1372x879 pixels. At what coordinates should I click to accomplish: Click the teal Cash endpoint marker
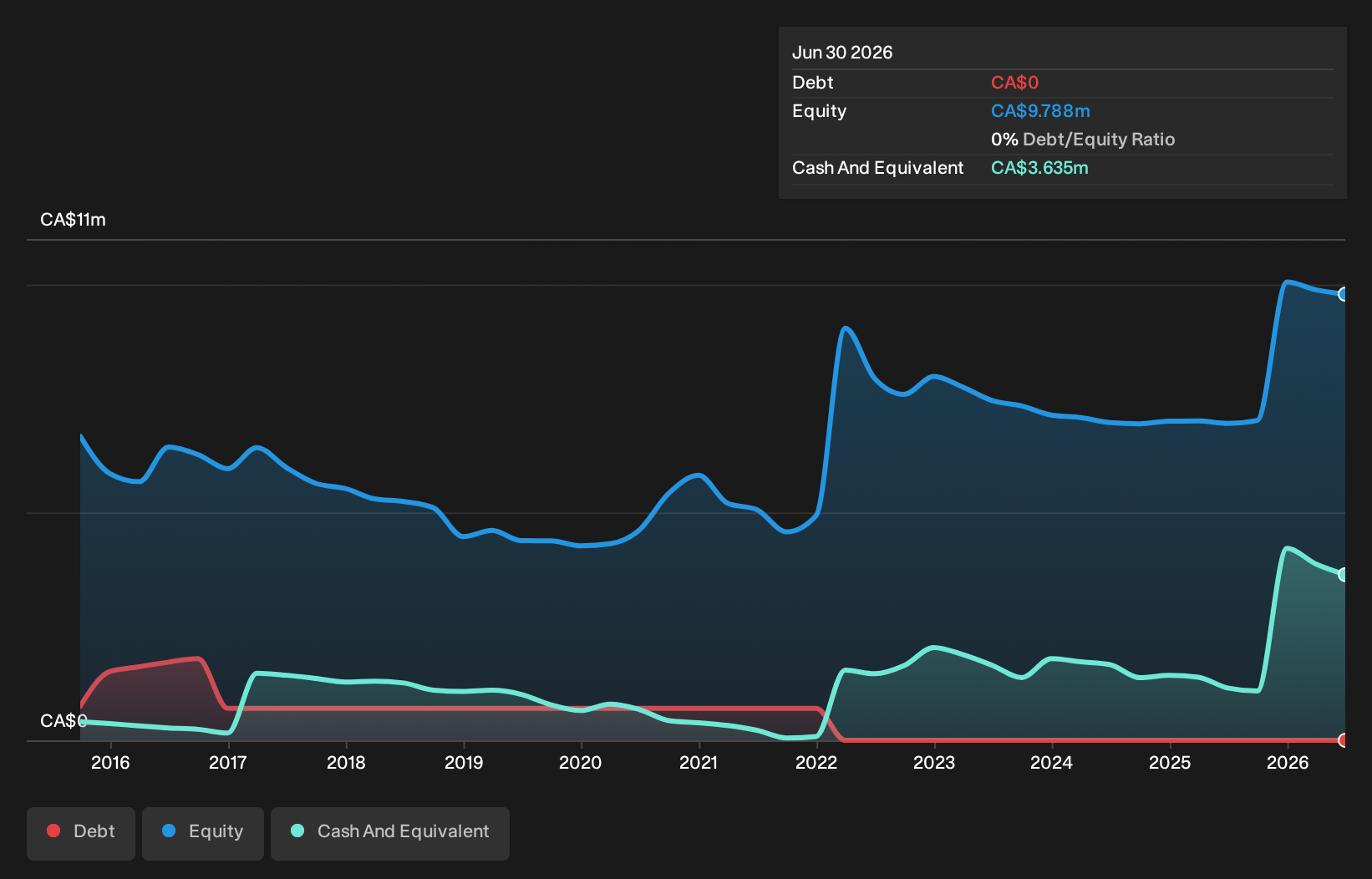point(1344,574)
